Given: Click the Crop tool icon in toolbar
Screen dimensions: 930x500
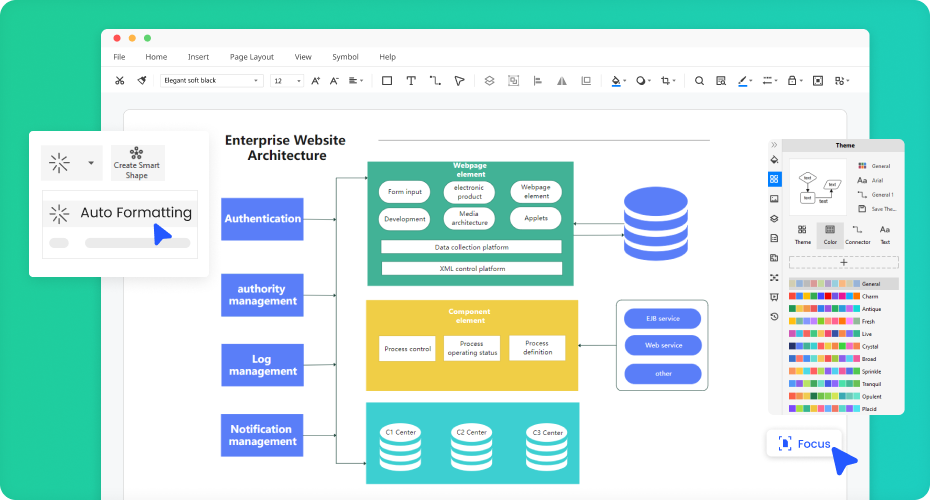Looking at the screenshot, I should (666, 81).
